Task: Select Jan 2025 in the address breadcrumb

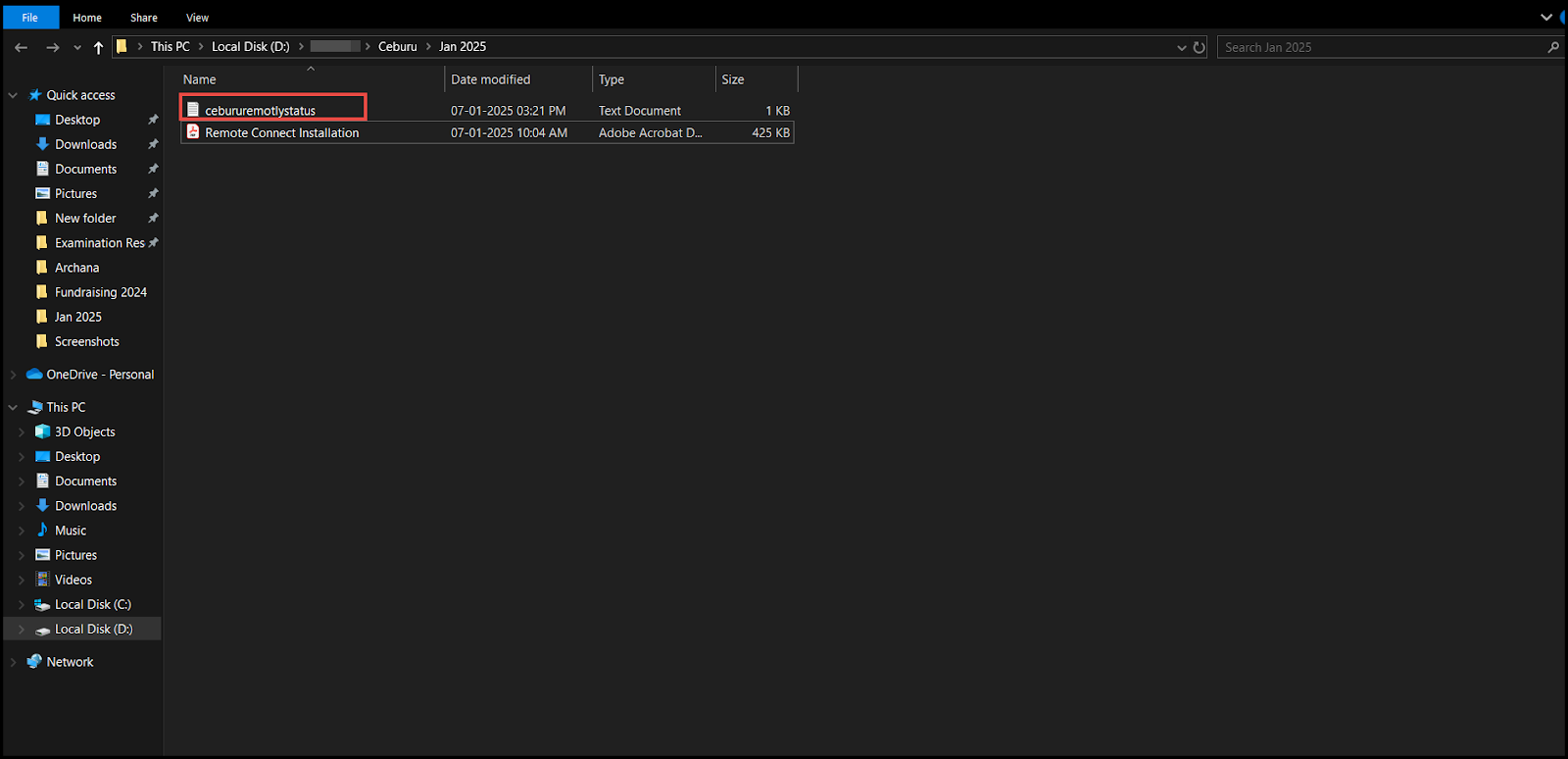Action: (x=463, y=46)
